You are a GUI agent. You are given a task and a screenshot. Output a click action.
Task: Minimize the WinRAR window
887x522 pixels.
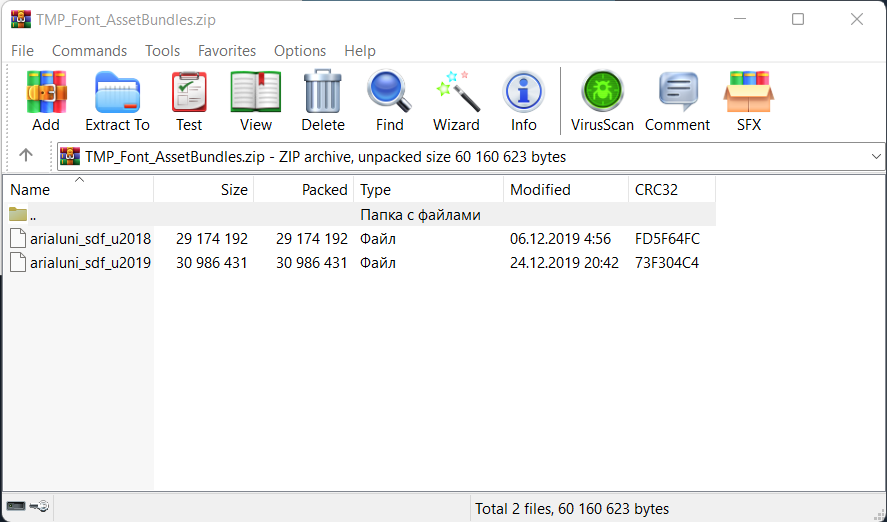[739, 19]
